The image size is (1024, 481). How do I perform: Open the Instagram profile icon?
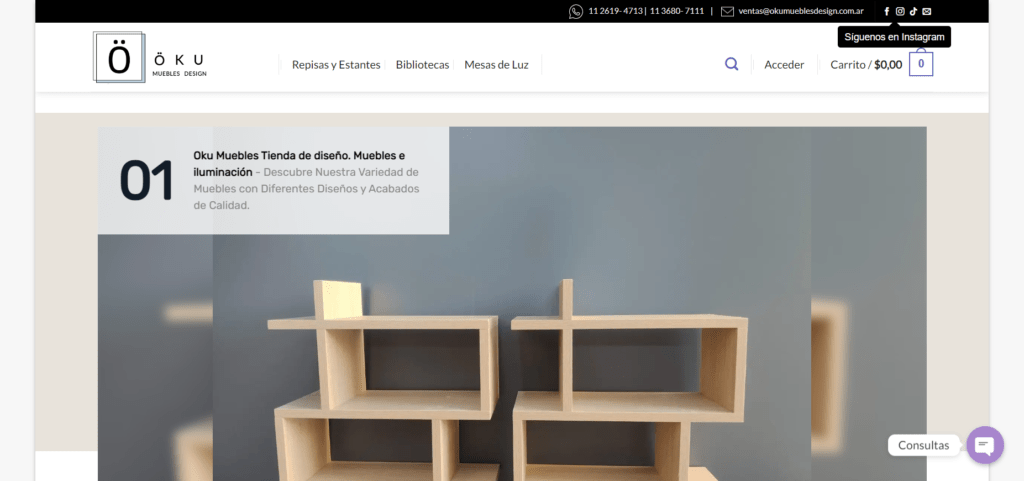[900, 11]
